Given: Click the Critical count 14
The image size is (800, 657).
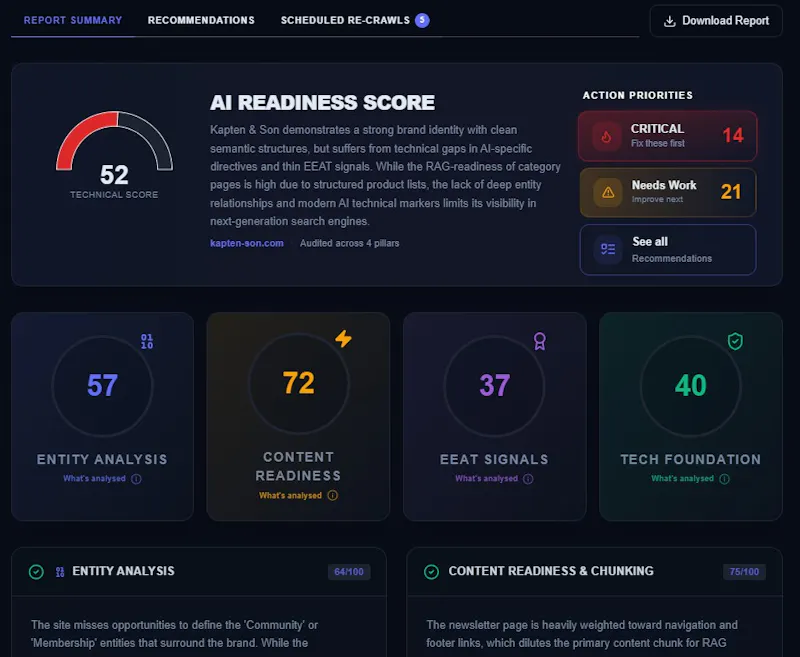Looking at the screenshot, I should point(733,135).
